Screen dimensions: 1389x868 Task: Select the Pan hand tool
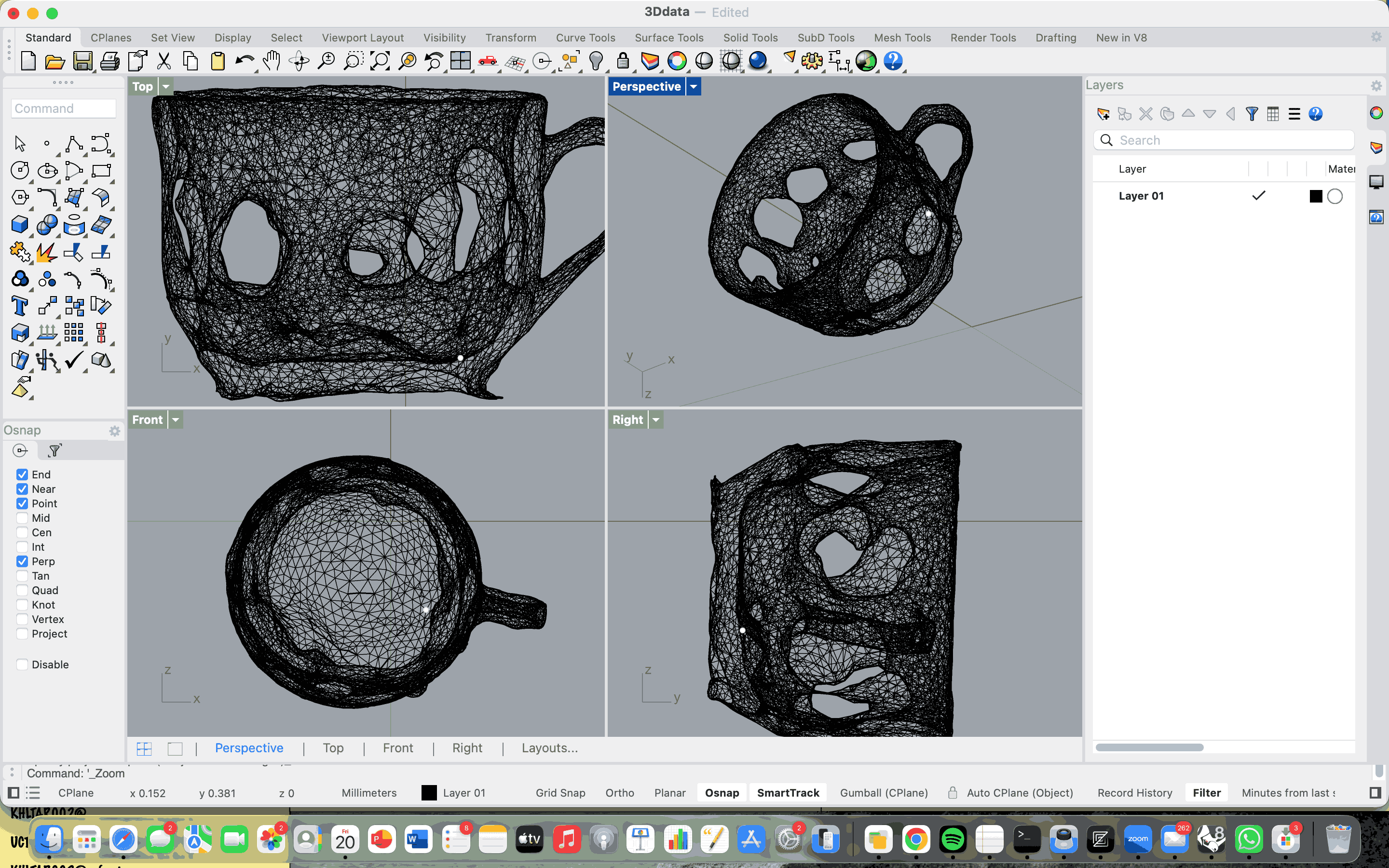pyautogui.click(x=272, y=61)
